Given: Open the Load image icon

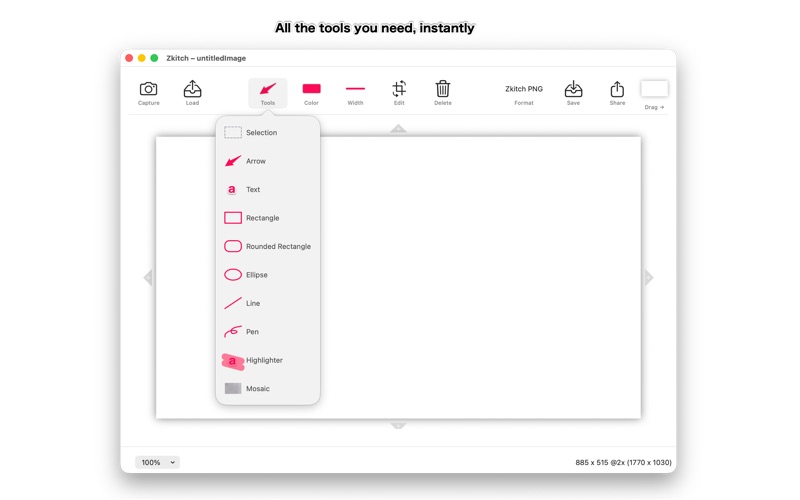Looking at the screenshot, I should tap(192, 89).
